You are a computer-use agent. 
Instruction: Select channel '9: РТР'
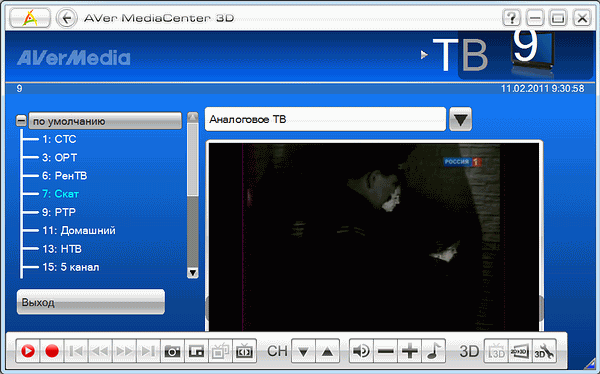(59, 212)
